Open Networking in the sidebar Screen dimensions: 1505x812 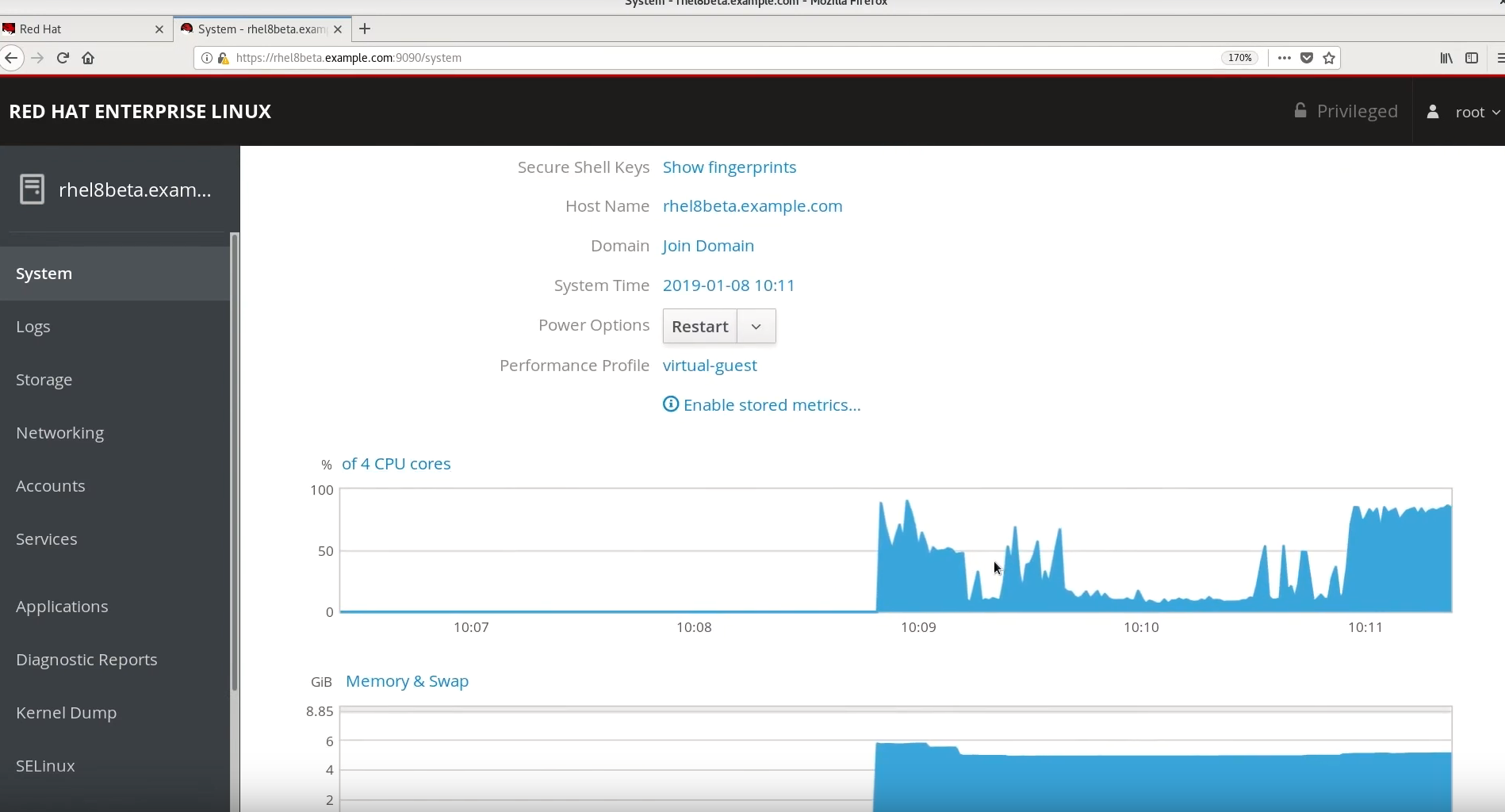point(115,433)
